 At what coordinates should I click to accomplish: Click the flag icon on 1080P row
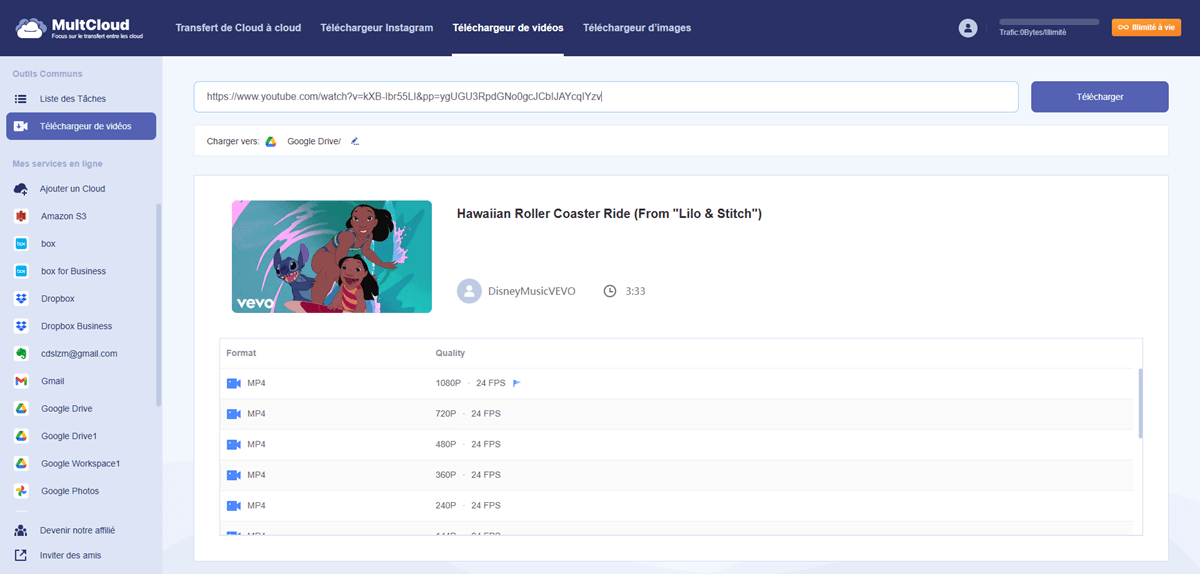(517, 383)
